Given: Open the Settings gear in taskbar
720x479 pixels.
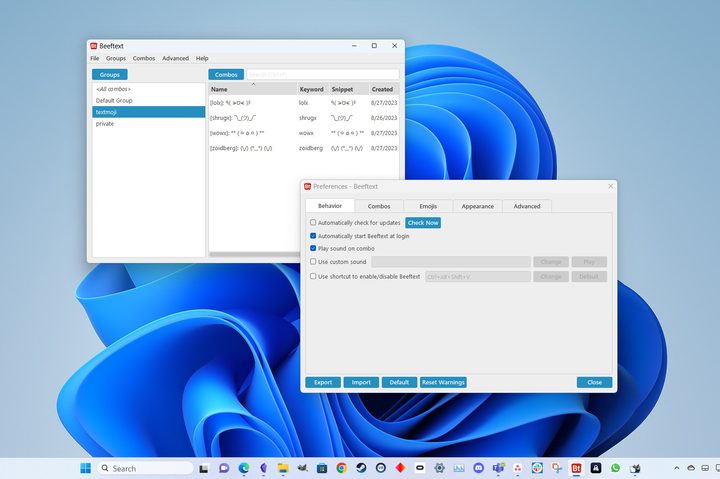Looking at the screenshot, I should tap(439, 468).
